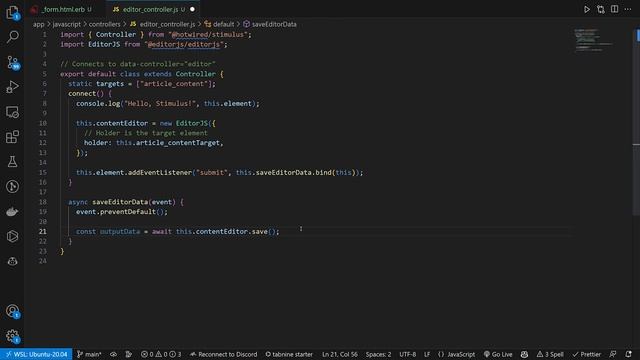Click the feedback icon in status bar
Viewport: 640px width, 360px height.
click(613, 354)
